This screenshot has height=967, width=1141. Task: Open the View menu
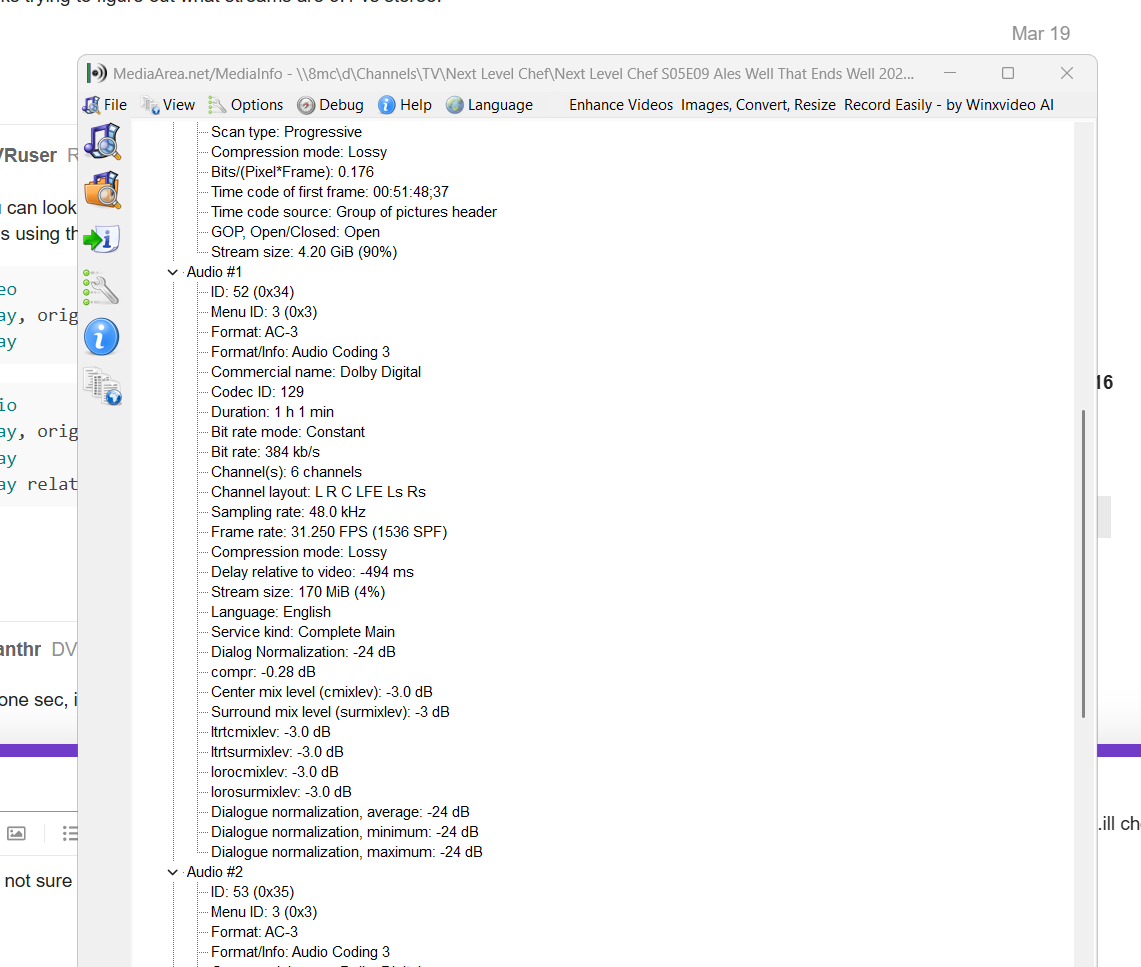[x=168, y=105]
